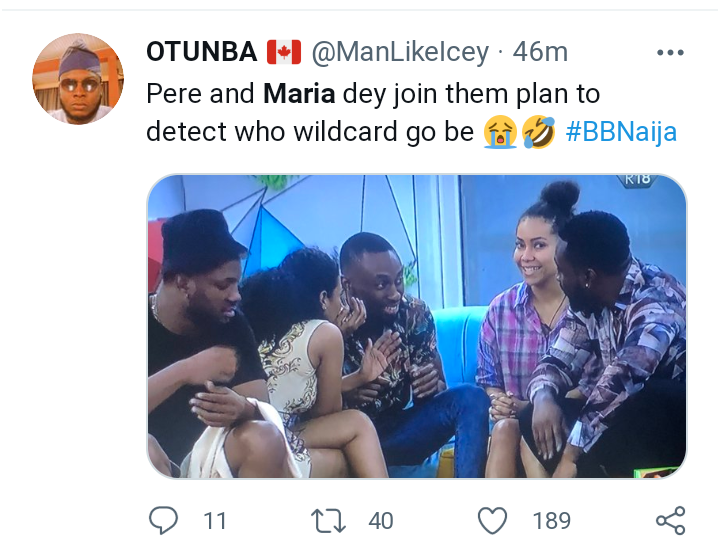Viewport: 720px width, 552px height.
Task: Click the like count 189
Action: [x=551, y=520]
